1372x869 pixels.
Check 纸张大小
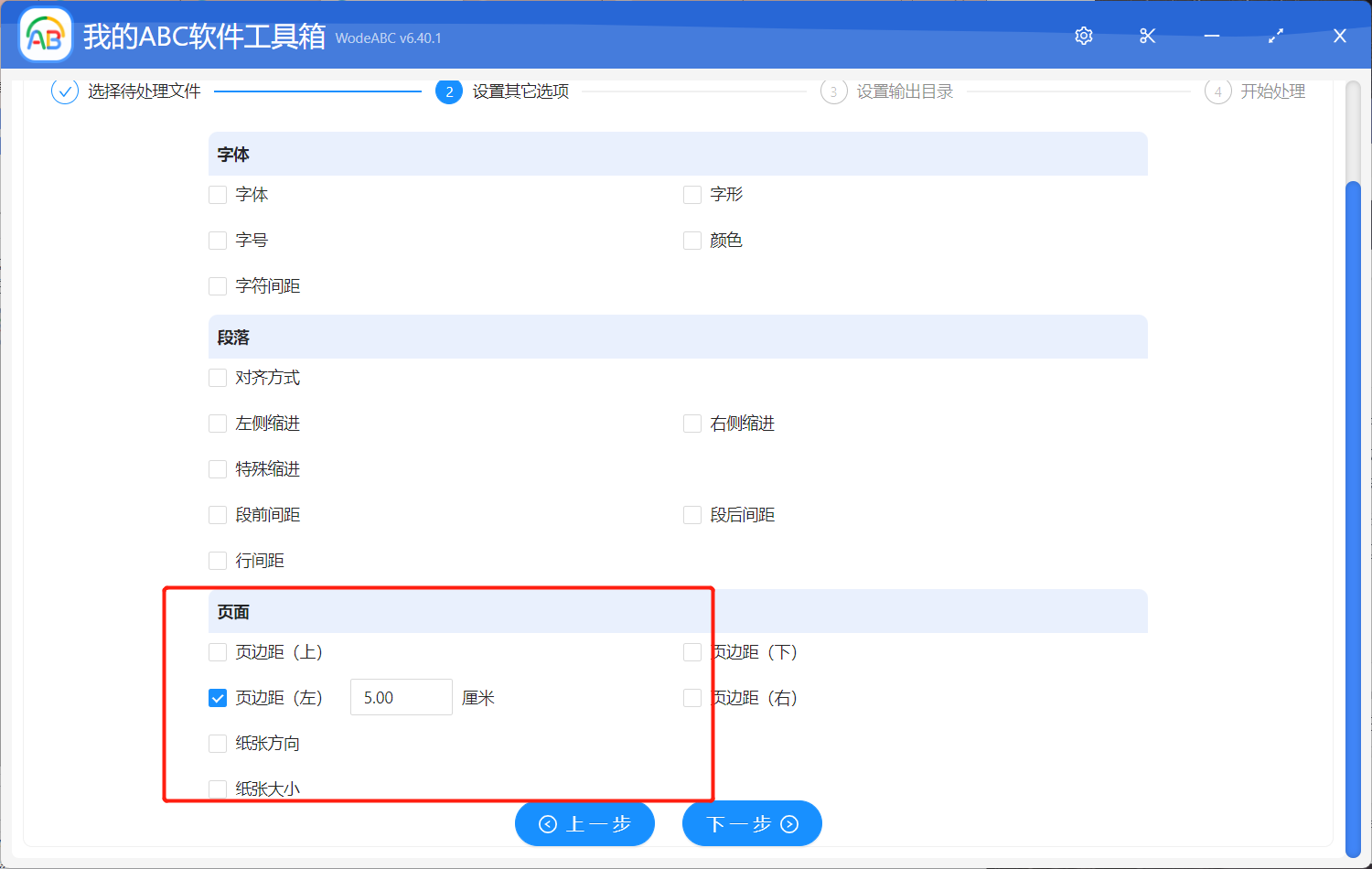217,788
